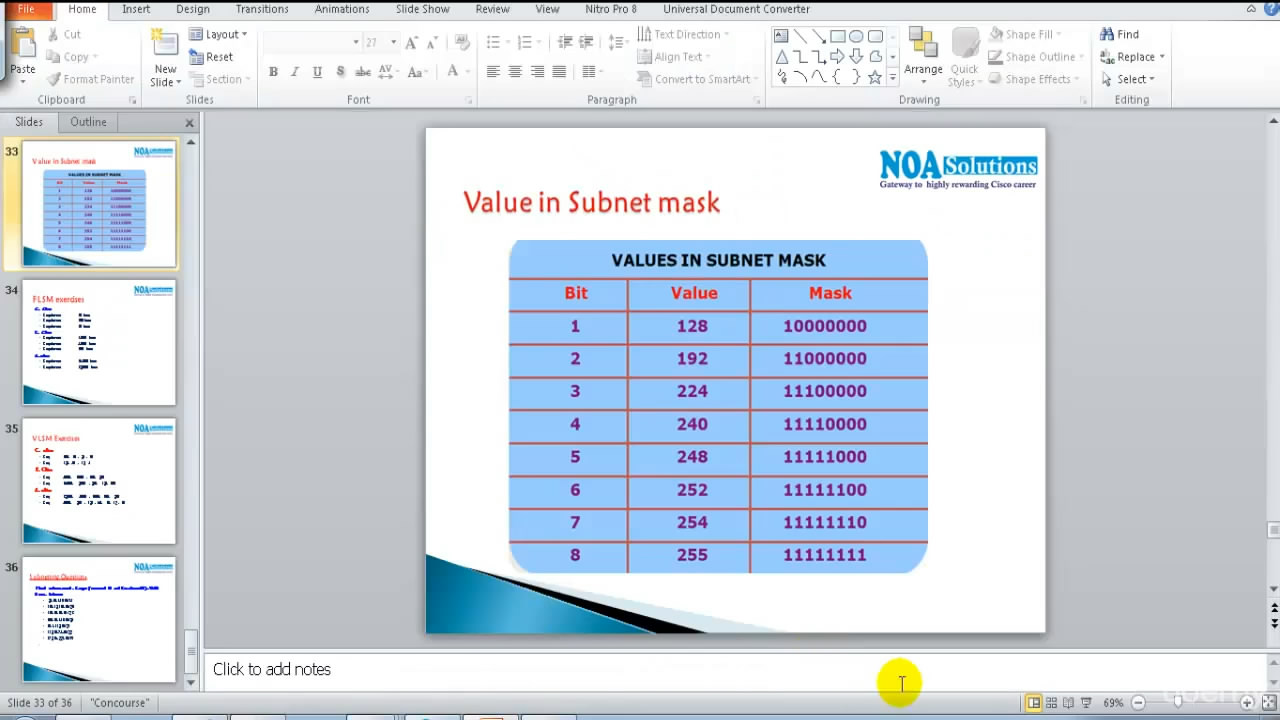Click the Find icon in Editing
This screenshot has height=720, width=1280.
1119,34
